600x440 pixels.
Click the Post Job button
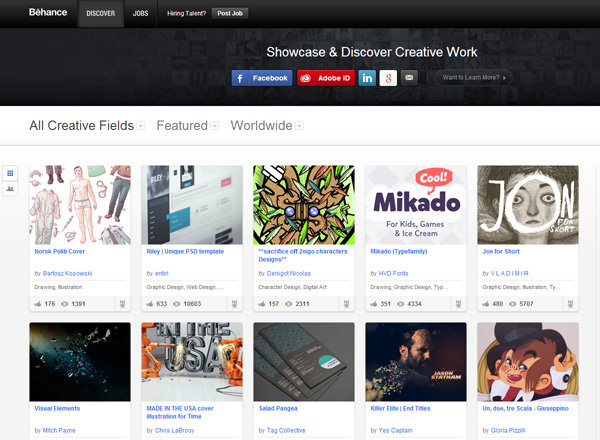click(x=230, y=13)
